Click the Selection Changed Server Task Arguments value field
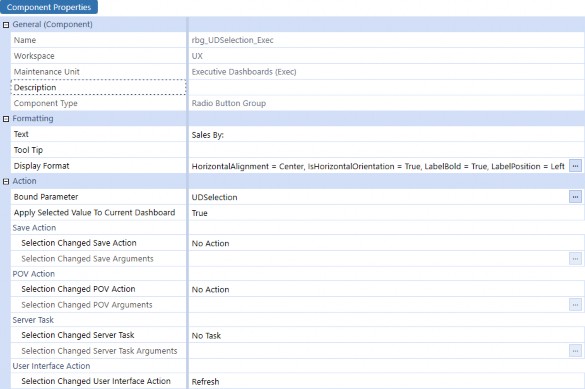Screen dimensions: 585x389 (379, 351)
